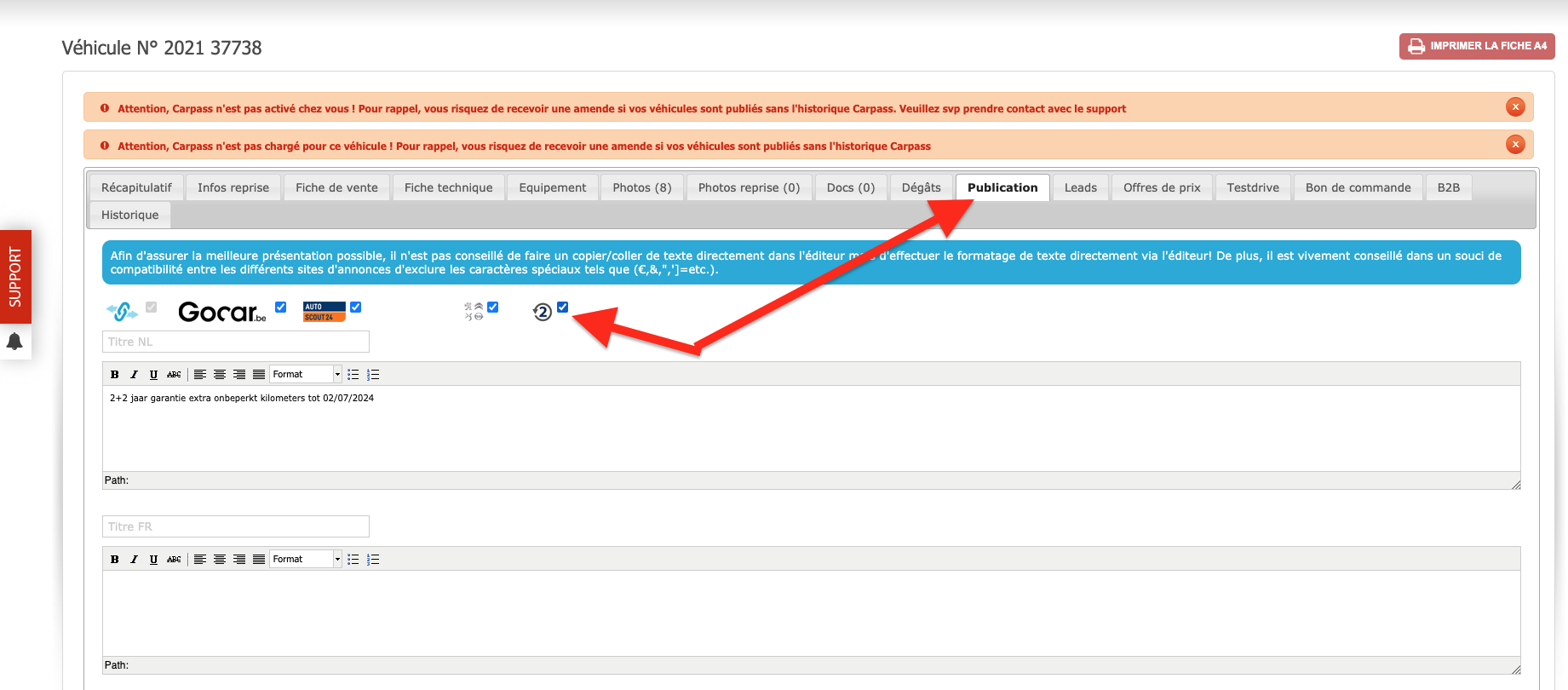Open the Offres de prix tab
Screen dimensions: 1568x690
click(1162, 187)
